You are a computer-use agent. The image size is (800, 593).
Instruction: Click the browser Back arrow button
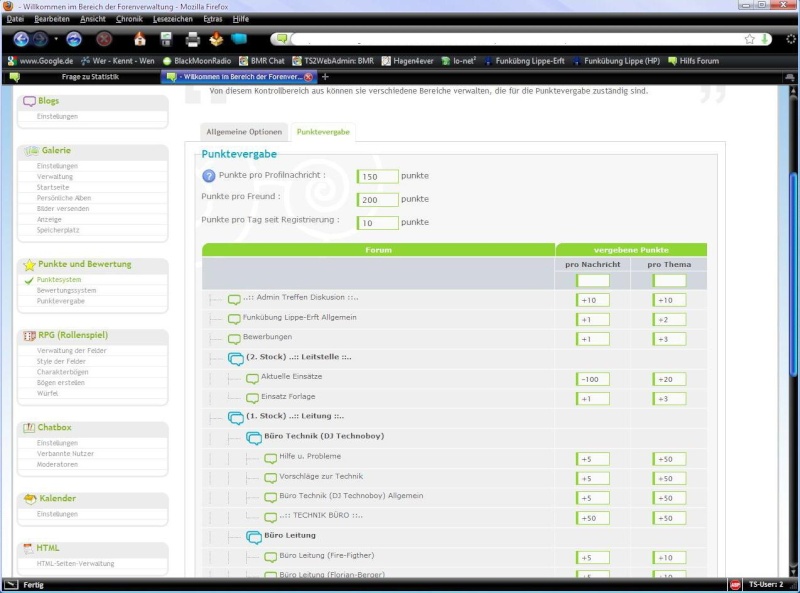tap(21, 39)
